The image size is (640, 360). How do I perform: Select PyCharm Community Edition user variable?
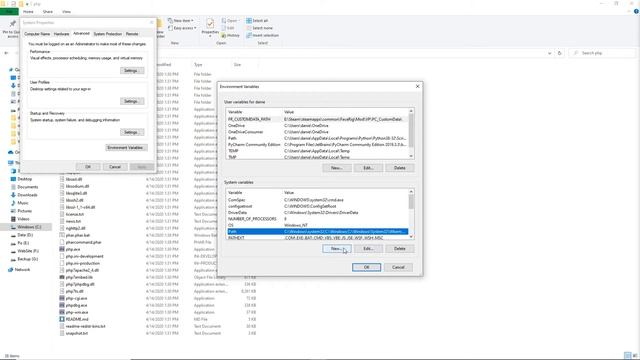coord(317,144)
